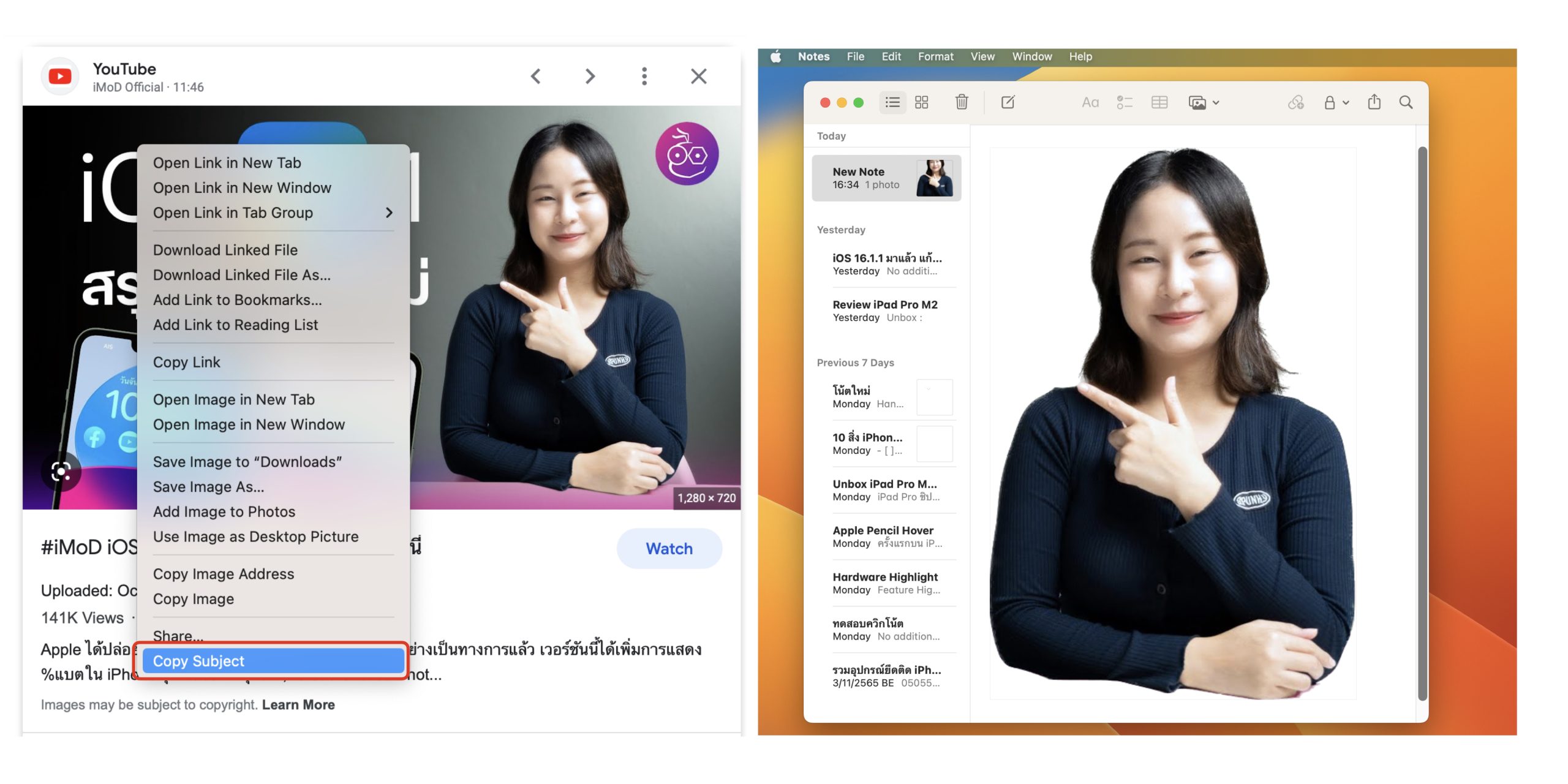Screen dimensions: 1568x784
Task: Insert a table with the table icon
Action: click(1159, 102)
